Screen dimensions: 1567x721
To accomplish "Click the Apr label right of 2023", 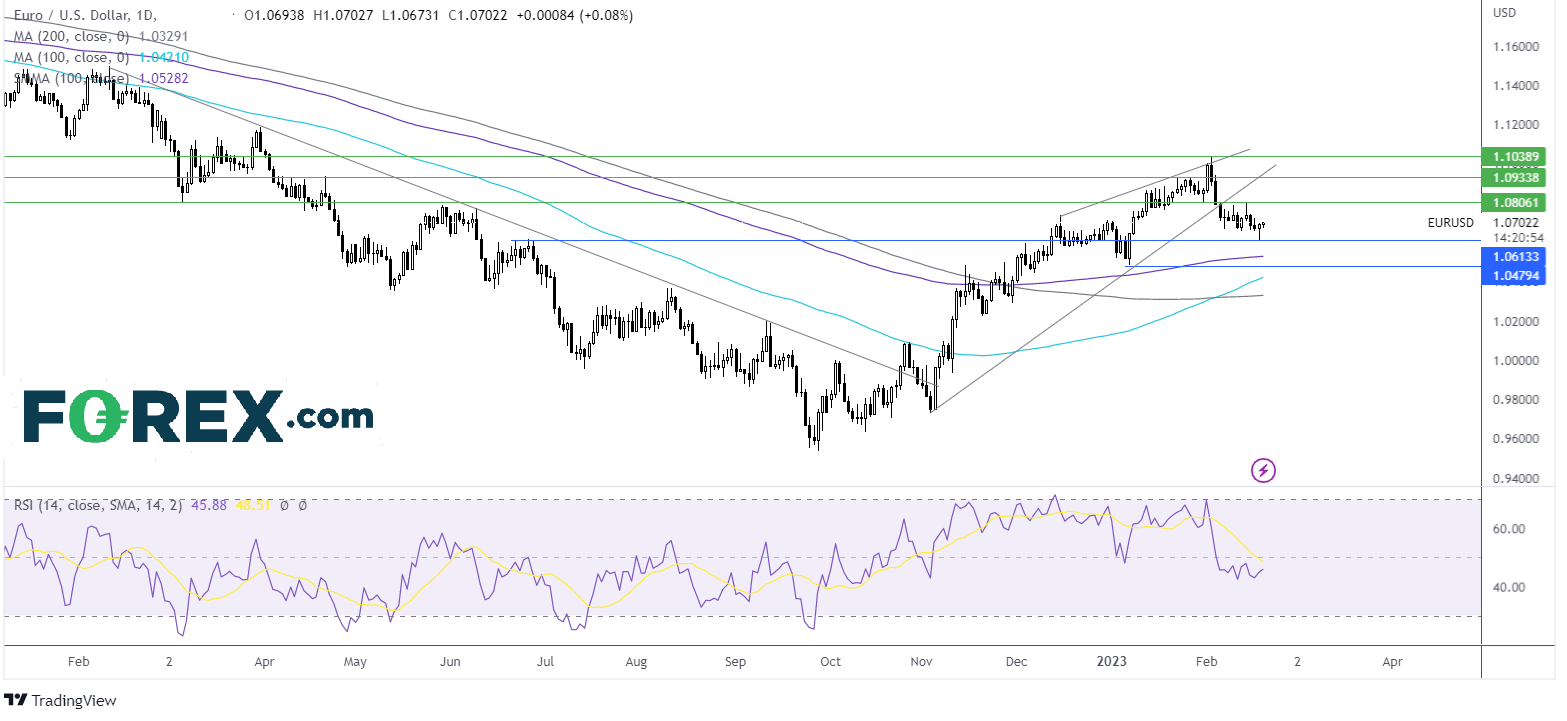I will click(x=1391, y=662).
